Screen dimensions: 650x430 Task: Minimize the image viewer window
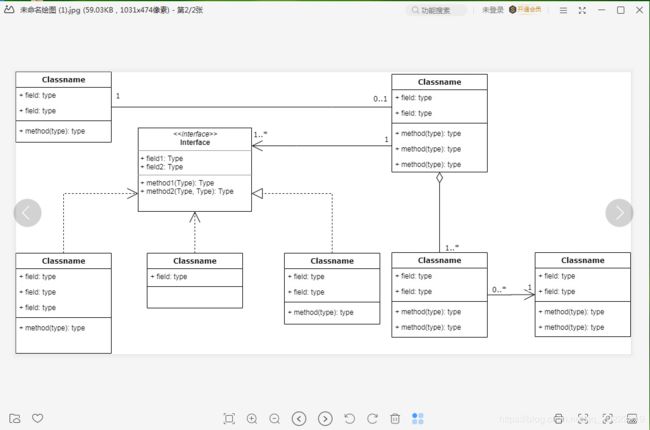point(601,10)
